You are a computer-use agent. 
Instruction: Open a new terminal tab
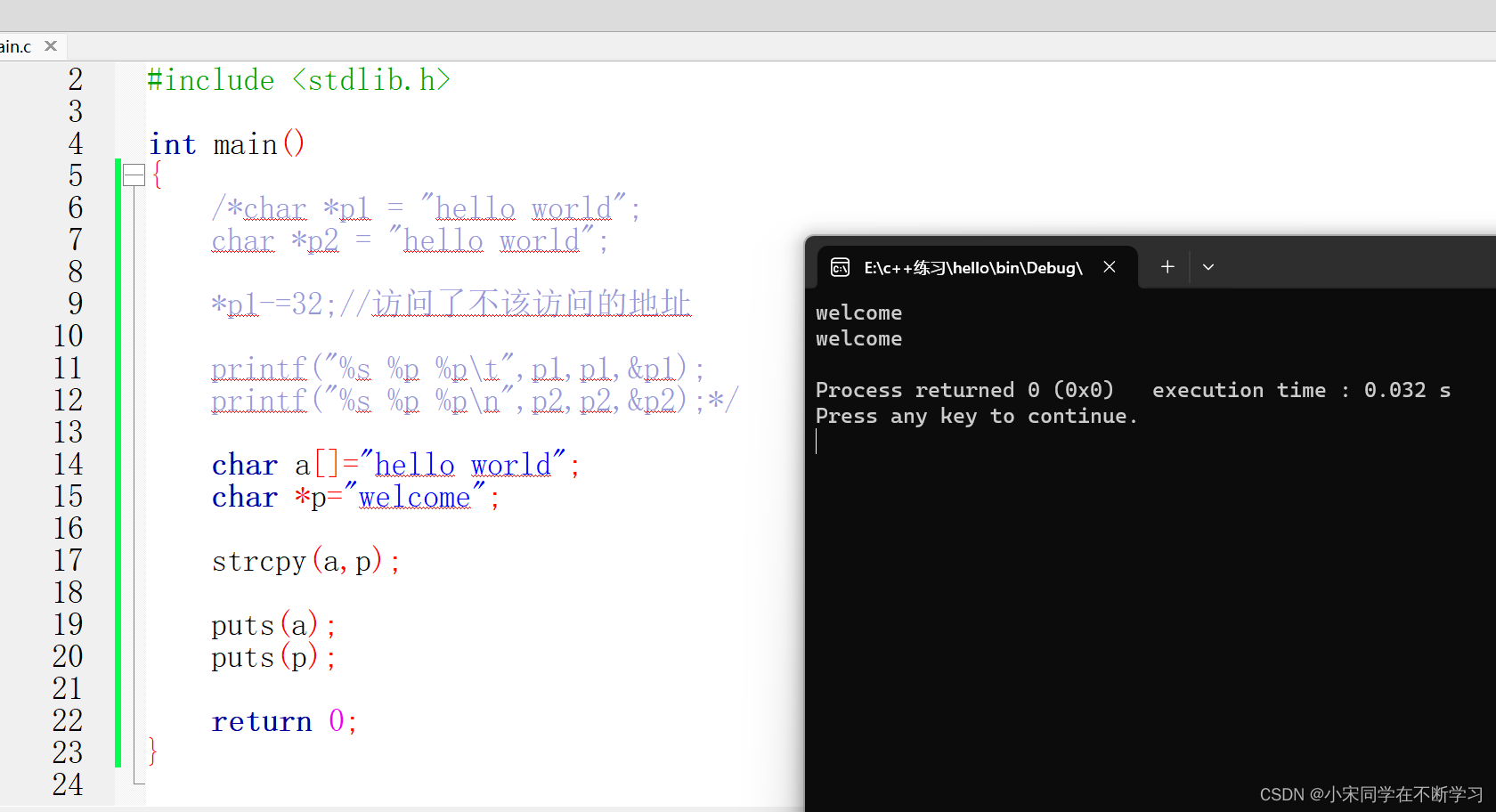(1167, 266)
